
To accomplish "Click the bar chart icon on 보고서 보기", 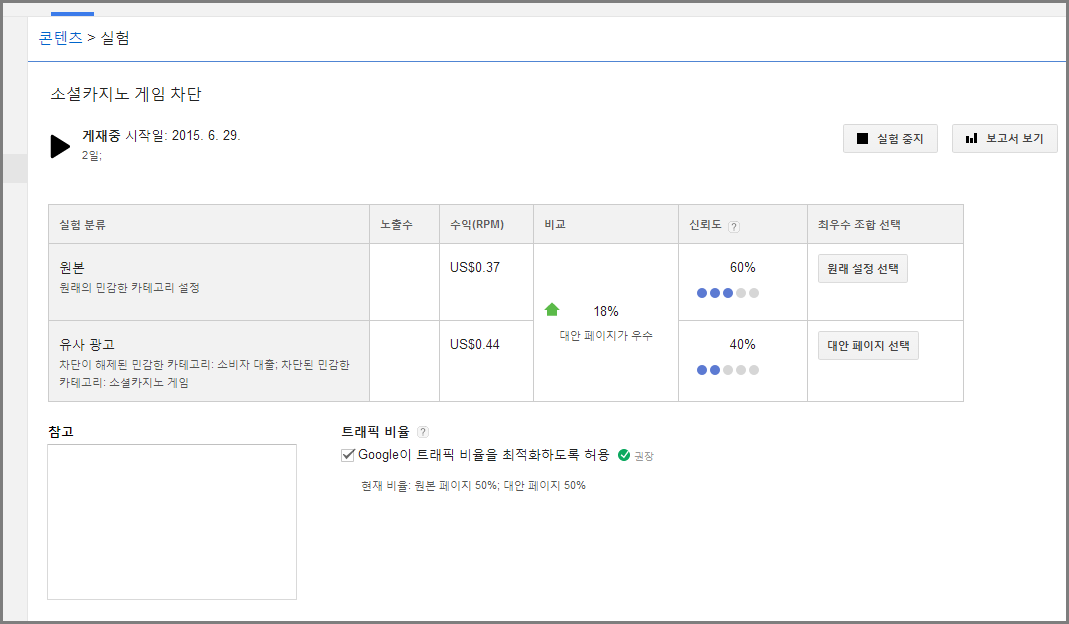I will [971, 139].
